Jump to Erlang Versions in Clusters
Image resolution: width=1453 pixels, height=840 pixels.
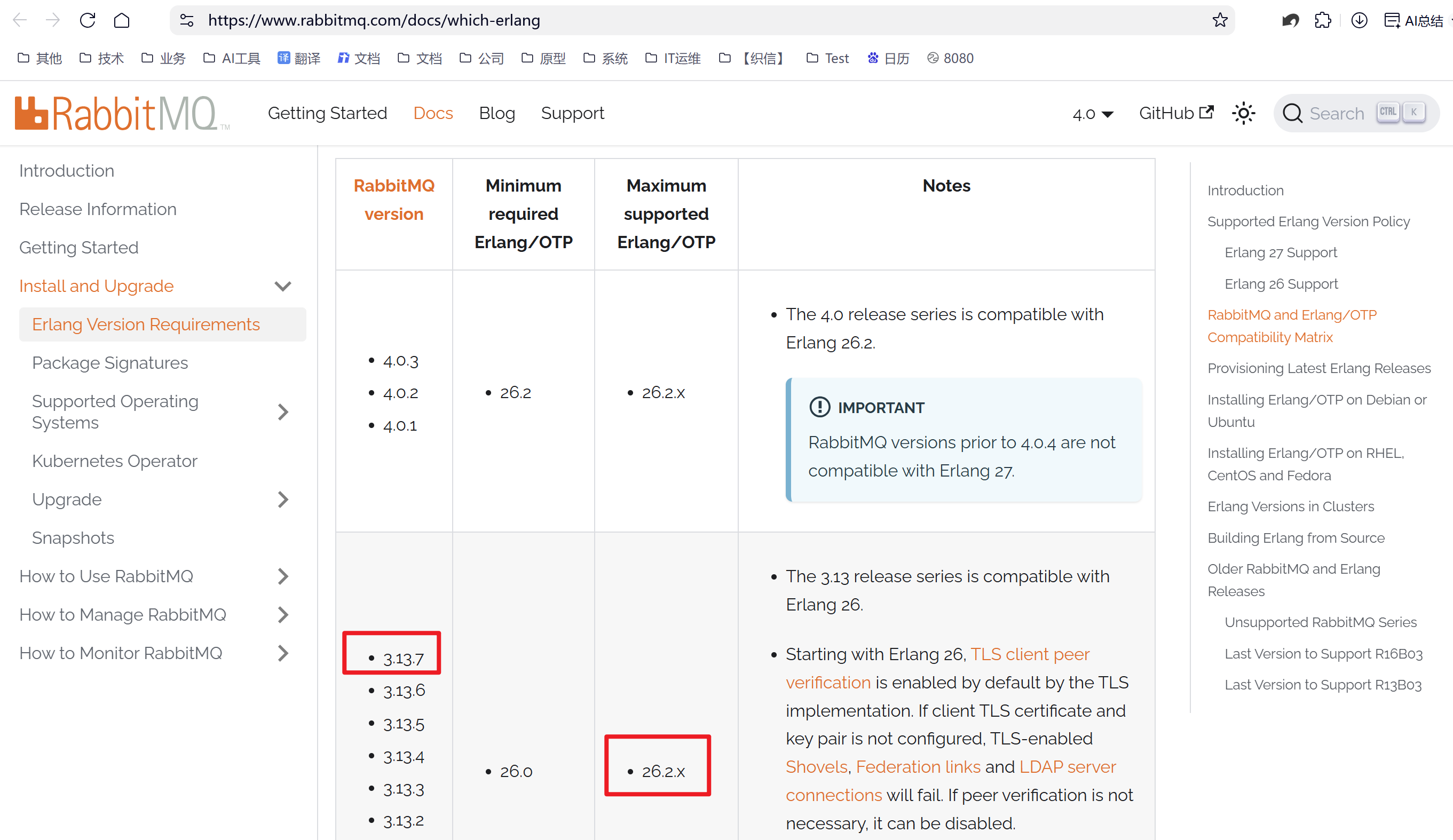[x=1290, y=506]
